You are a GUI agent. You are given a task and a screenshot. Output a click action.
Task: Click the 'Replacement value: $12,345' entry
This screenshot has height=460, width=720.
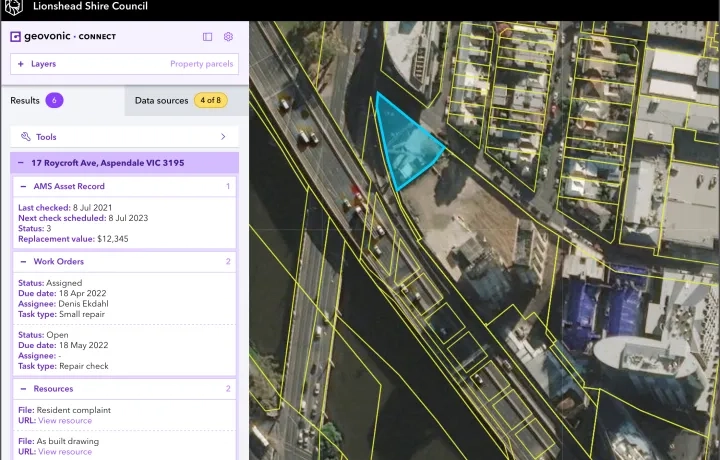pyautogui.click(x=73, y=239)
